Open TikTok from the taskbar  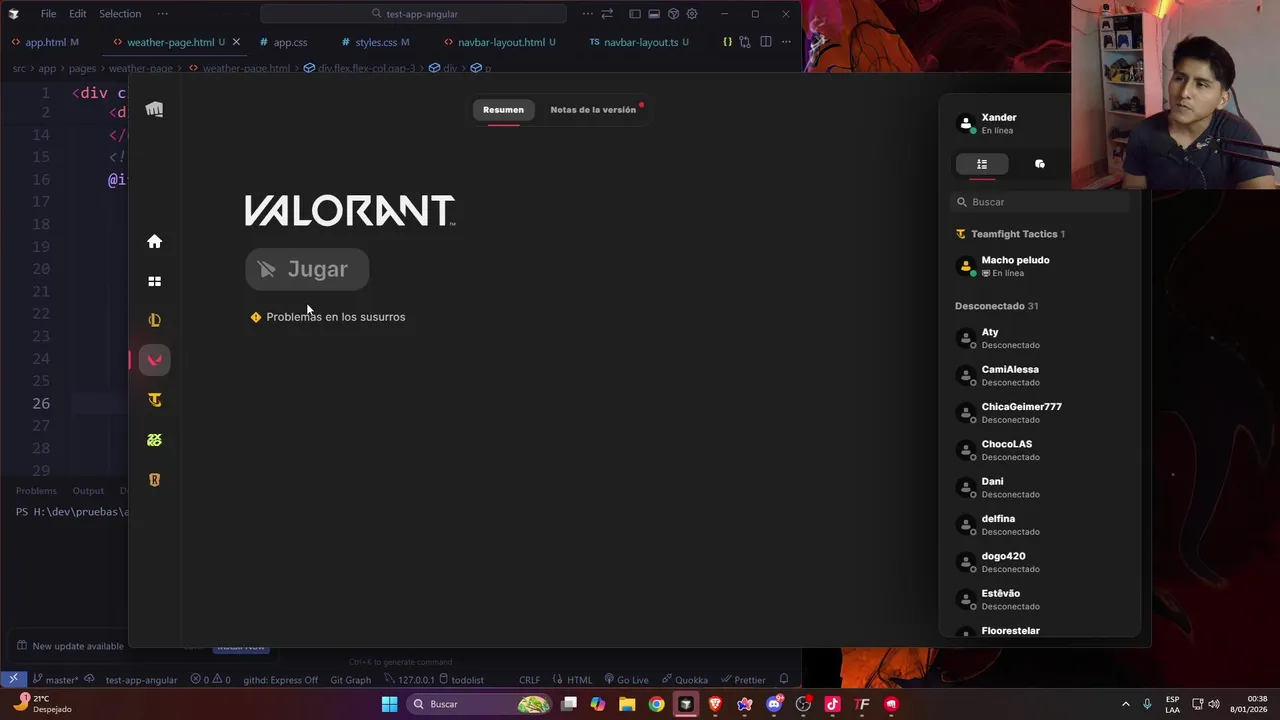[832, 704]
